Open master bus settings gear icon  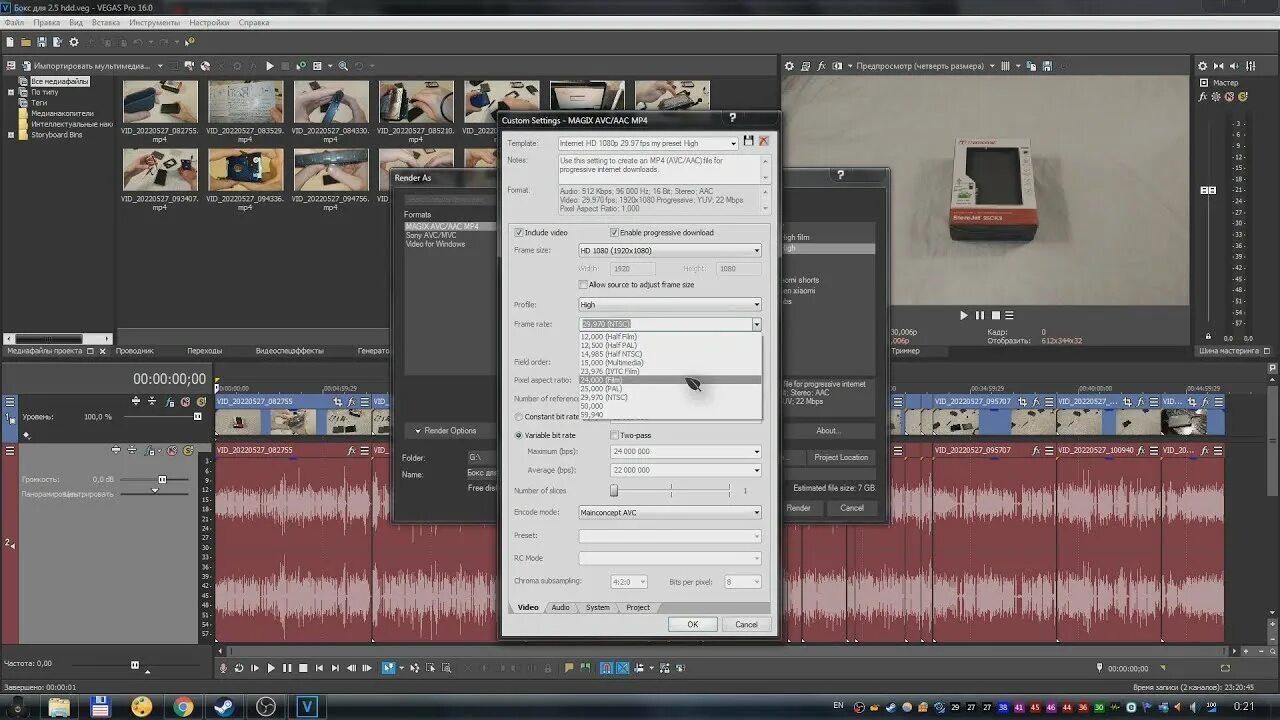(1203, 66)
